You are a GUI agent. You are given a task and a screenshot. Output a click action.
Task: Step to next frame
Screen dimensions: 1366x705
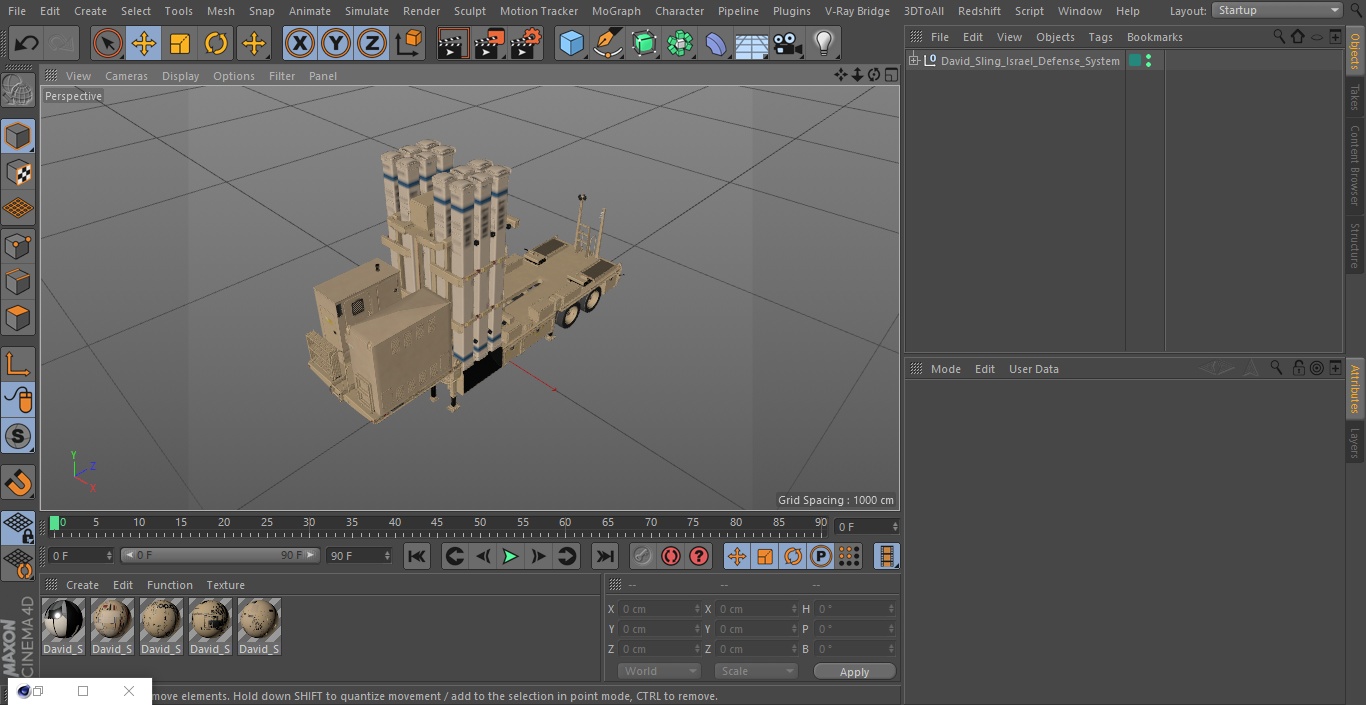tap(538, 557)
